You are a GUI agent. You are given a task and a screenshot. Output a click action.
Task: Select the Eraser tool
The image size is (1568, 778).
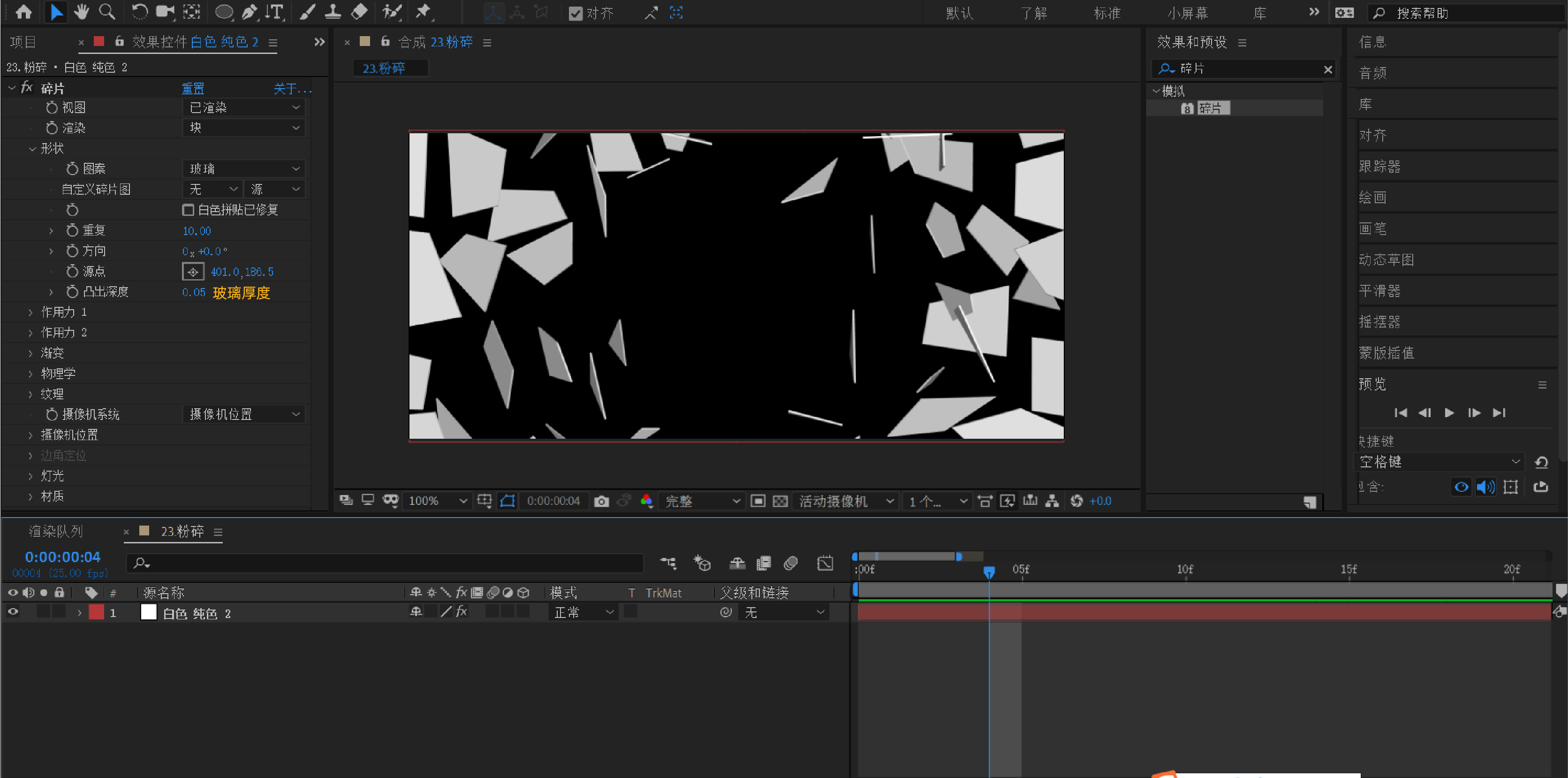coord(359,12)
